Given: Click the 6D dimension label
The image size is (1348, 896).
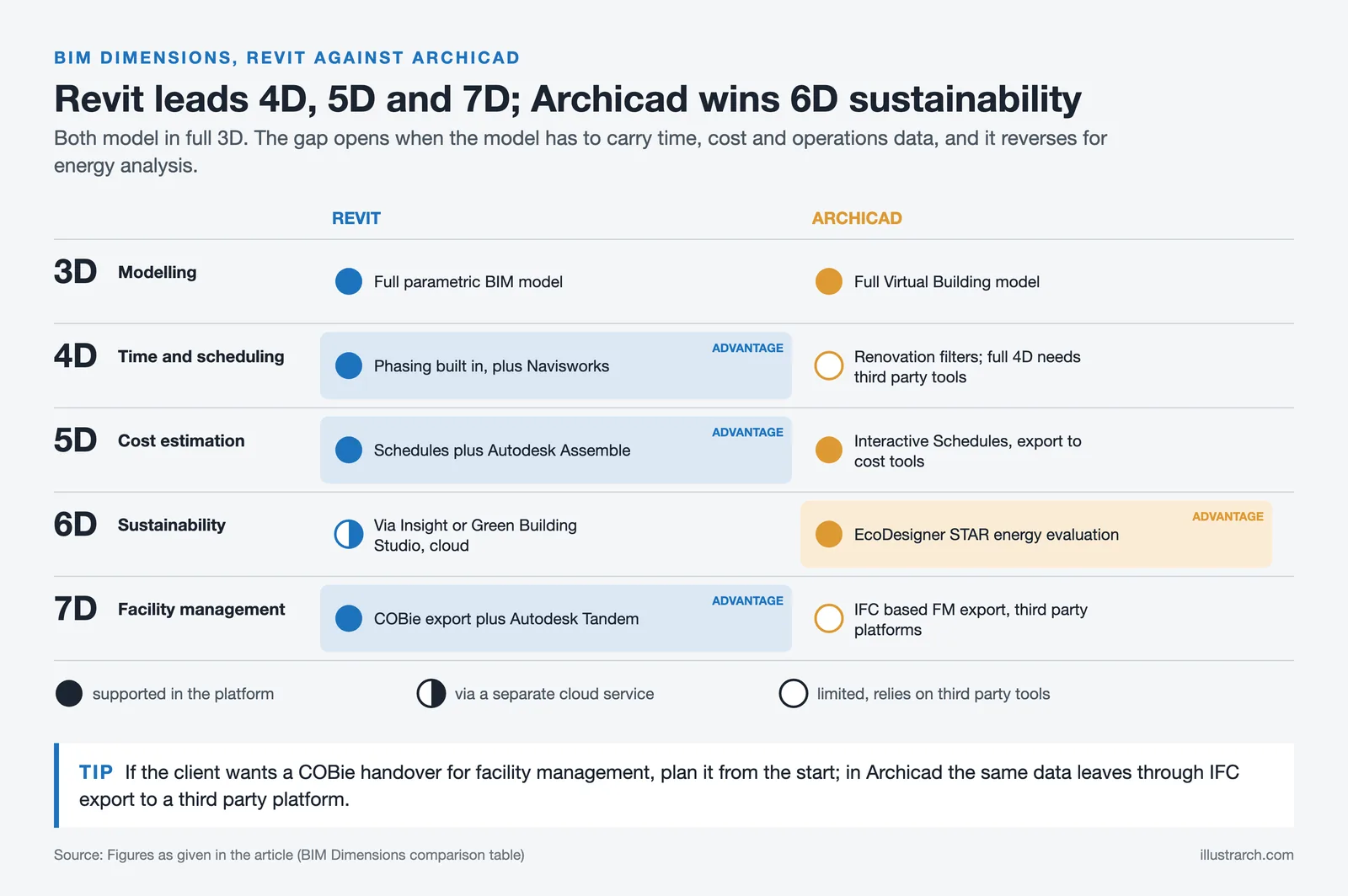Looking at the screenshot, I should [76, 525].
